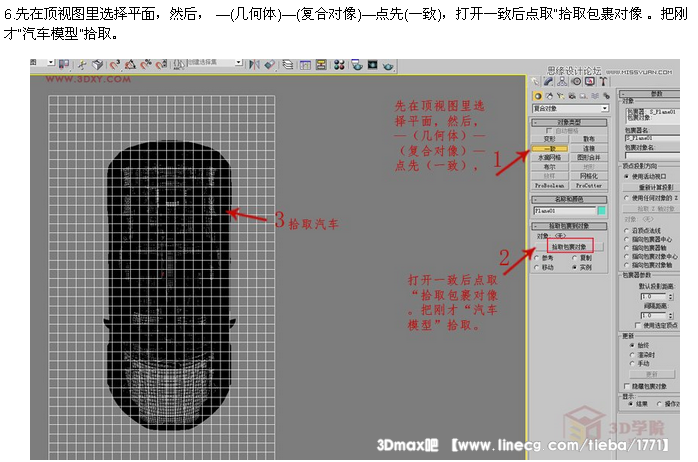Click the Align tool icon
This screenshot has width=698, height=462.
(270, 65)
